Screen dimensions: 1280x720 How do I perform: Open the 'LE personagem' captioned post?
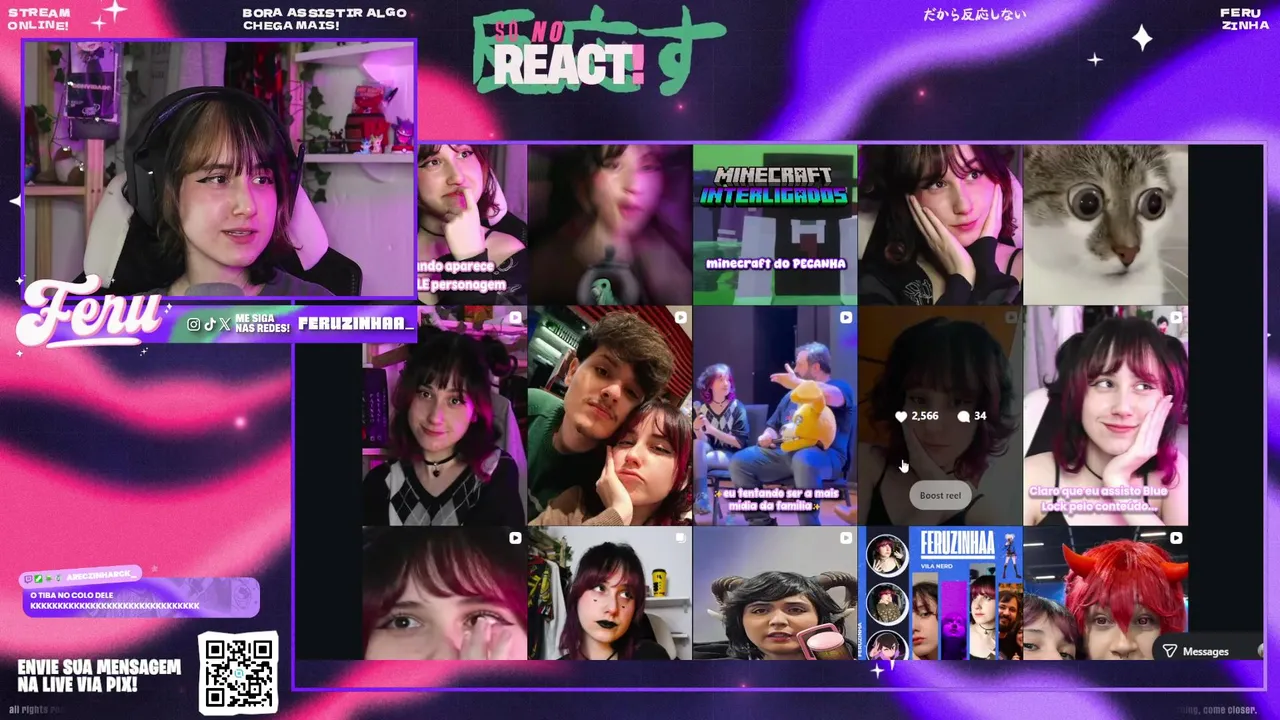pyautogui.click(x=472, y=224)
